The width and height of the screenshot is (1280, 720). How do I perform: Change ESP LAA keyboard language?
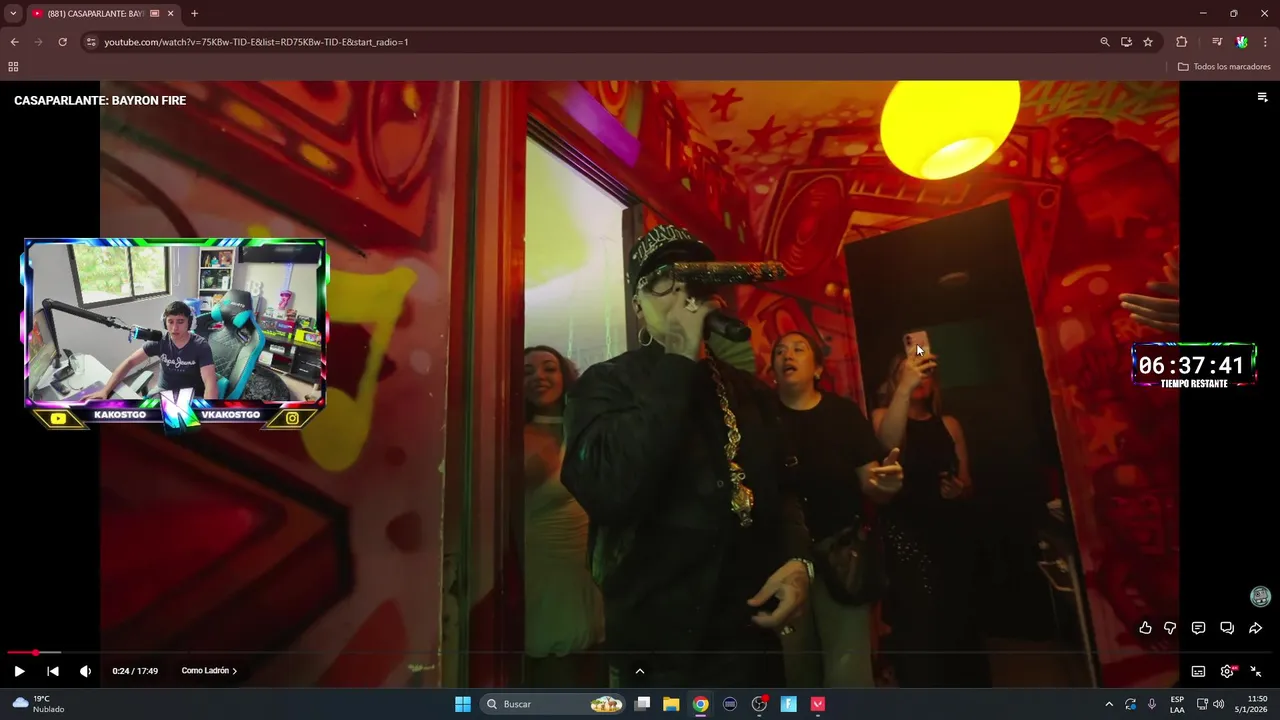(x=1177, y=704)
